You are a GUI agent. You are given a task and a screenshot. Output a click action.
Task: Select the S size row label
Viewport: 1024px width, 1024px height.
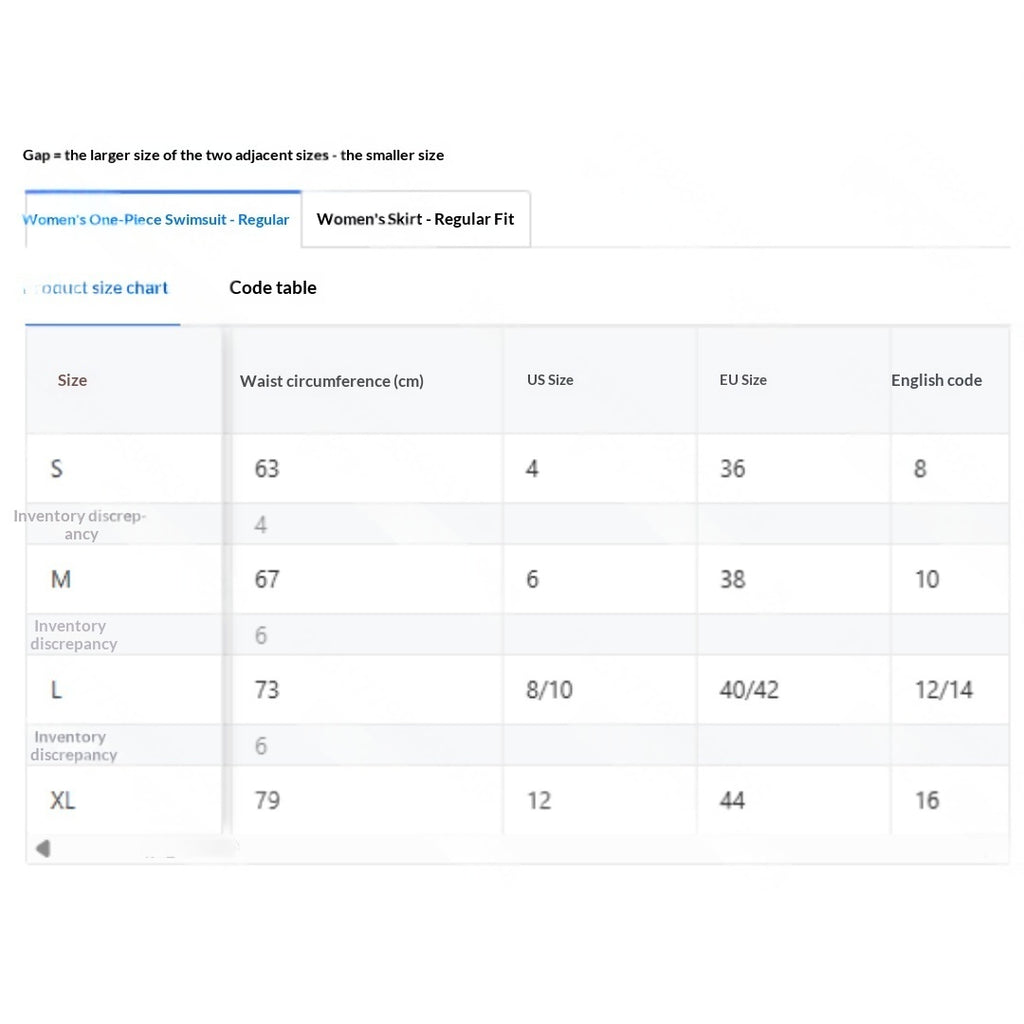coord(57,469)
